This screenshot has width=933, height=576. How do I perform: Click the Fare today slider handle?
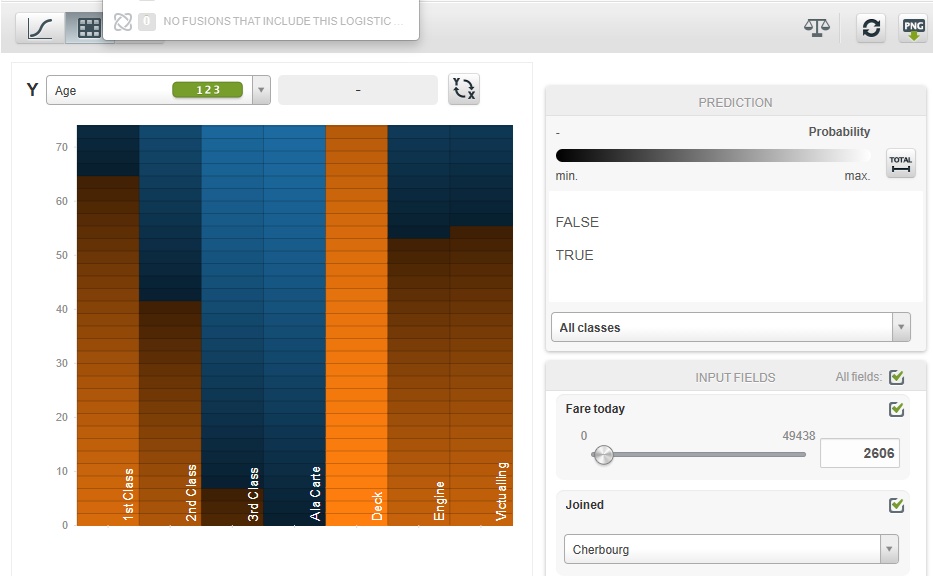point(602,455)
